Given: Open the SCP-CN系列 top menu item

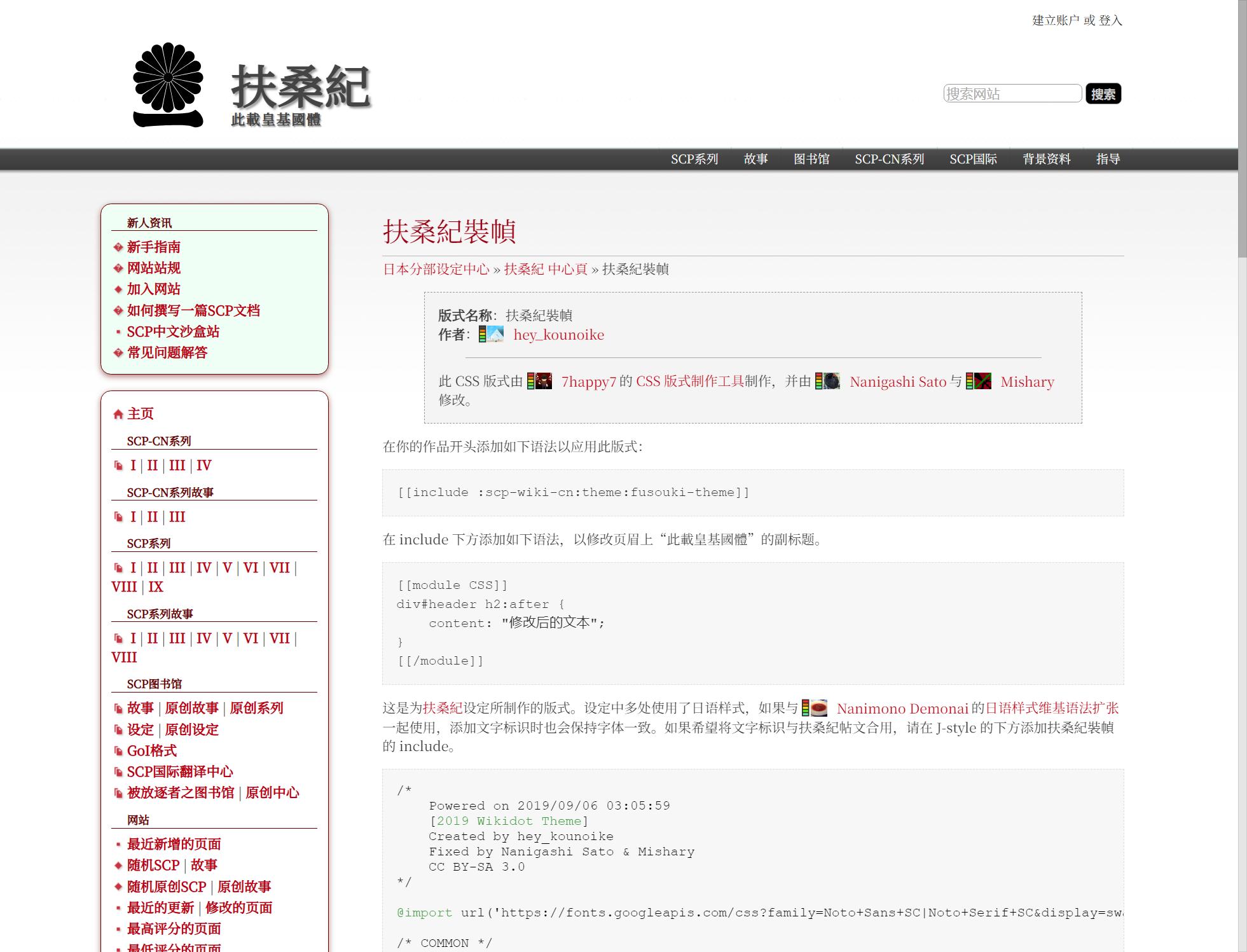Looking at the screenshot, I should pos(889,159).
